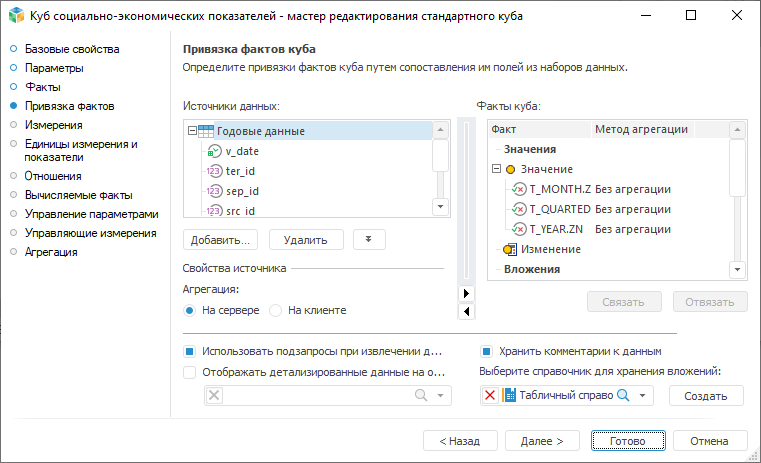Click the v_date date field icon
This screenshot has width=761, height=463.
tap(214, 151)
